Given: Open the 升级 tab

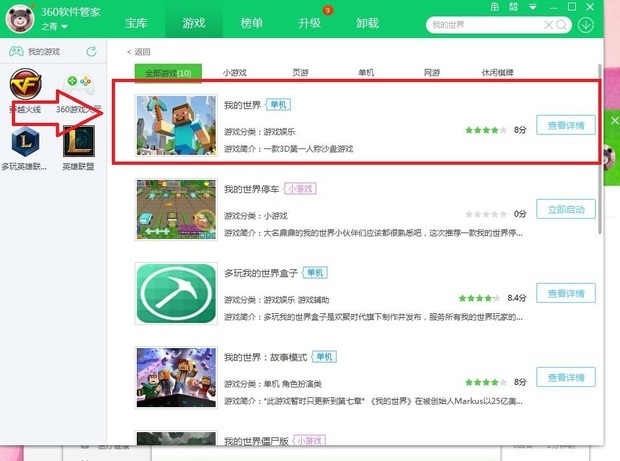Looking at the screenshot, I should (310, 23).
